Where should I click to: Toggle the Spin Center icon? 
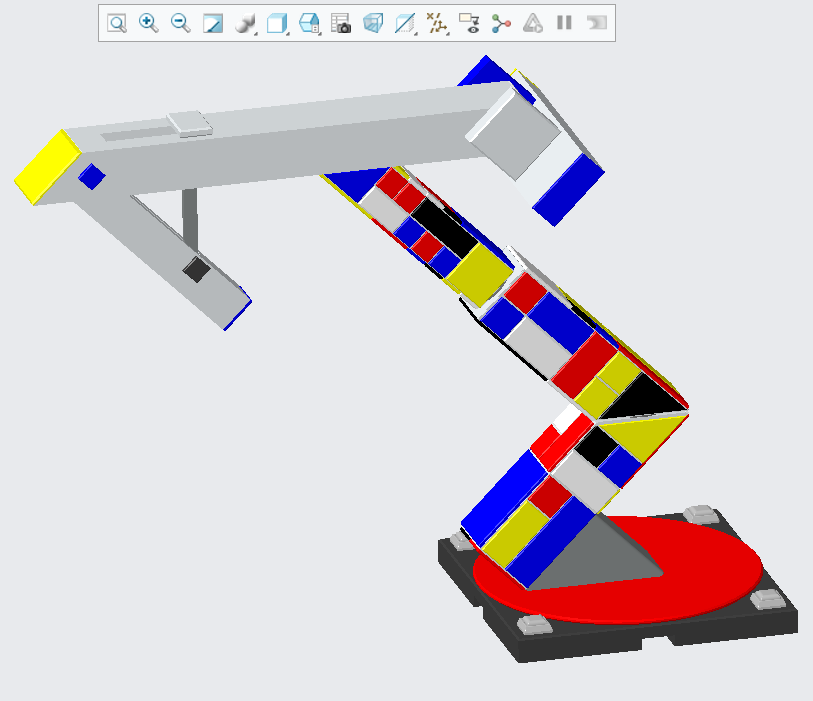point(501,23)
